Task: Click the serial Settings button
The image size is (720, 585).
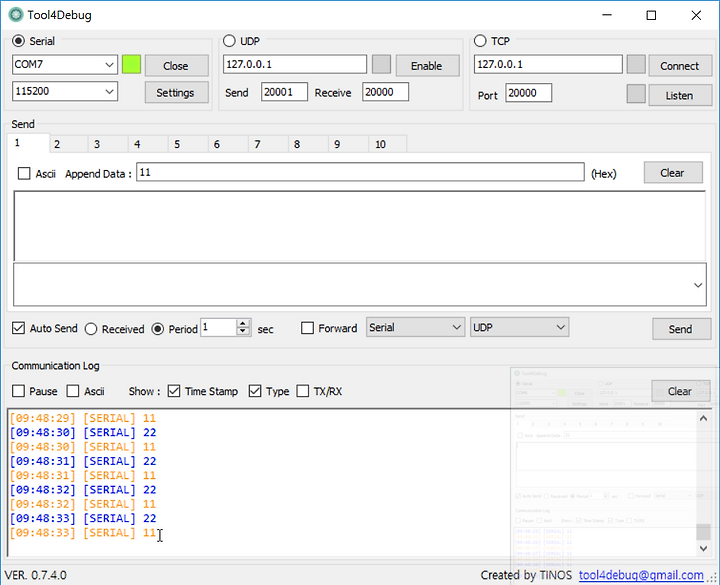Action: pos(176,93)
